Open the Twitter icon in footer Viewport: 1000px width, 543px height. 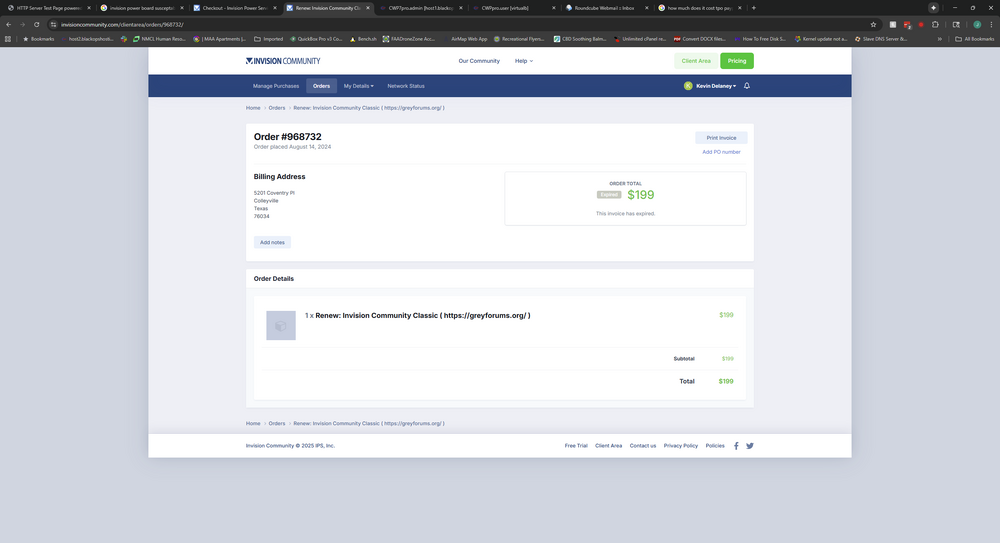point(749,446)
